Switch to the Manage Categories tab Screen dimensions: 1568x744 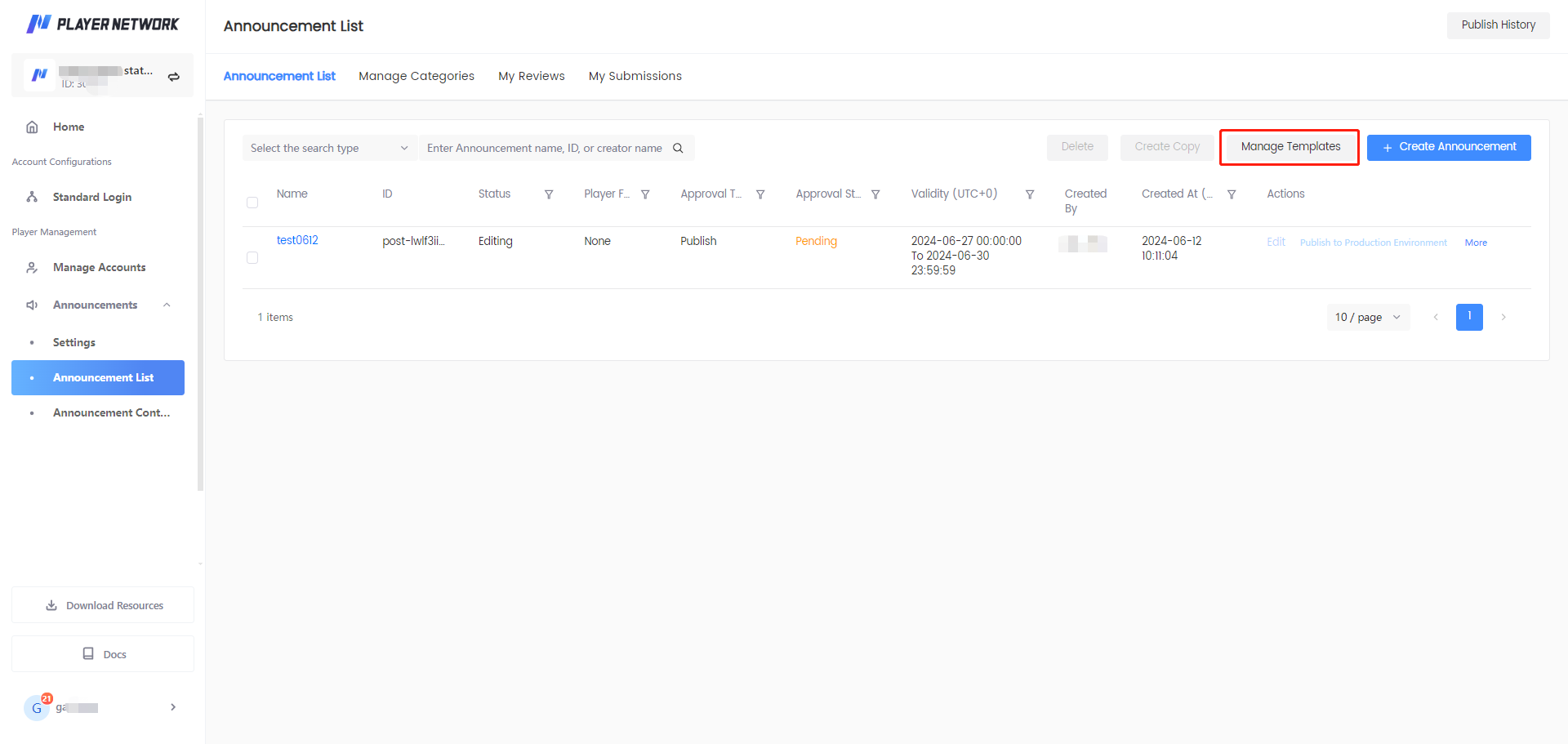click(416, 76)
